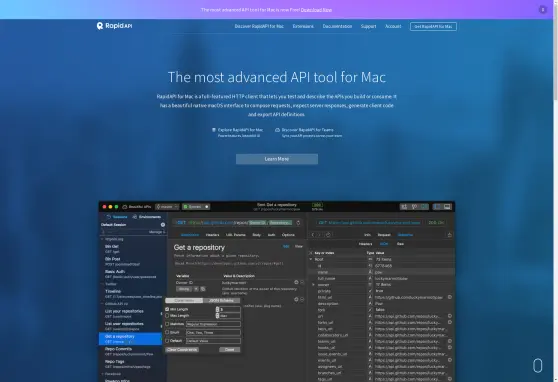Click the mouse scroll icon bottom right
Screen dimensions: 558x382
[537, 366]
